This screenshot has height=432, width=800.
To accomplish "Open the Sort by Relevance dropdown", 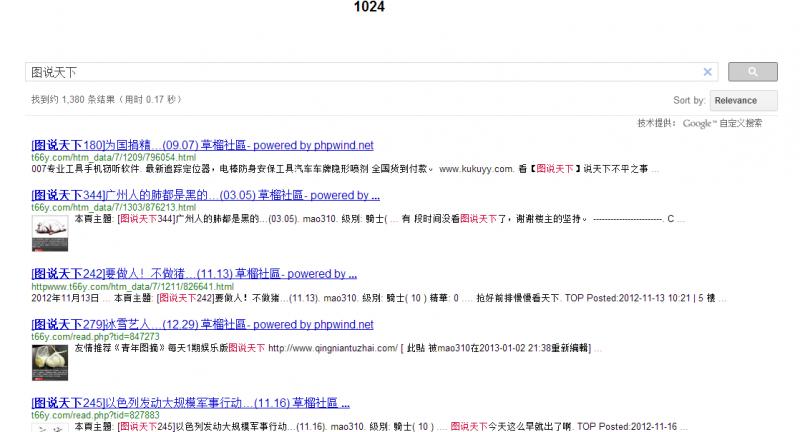I will click(x=744, y=100).
